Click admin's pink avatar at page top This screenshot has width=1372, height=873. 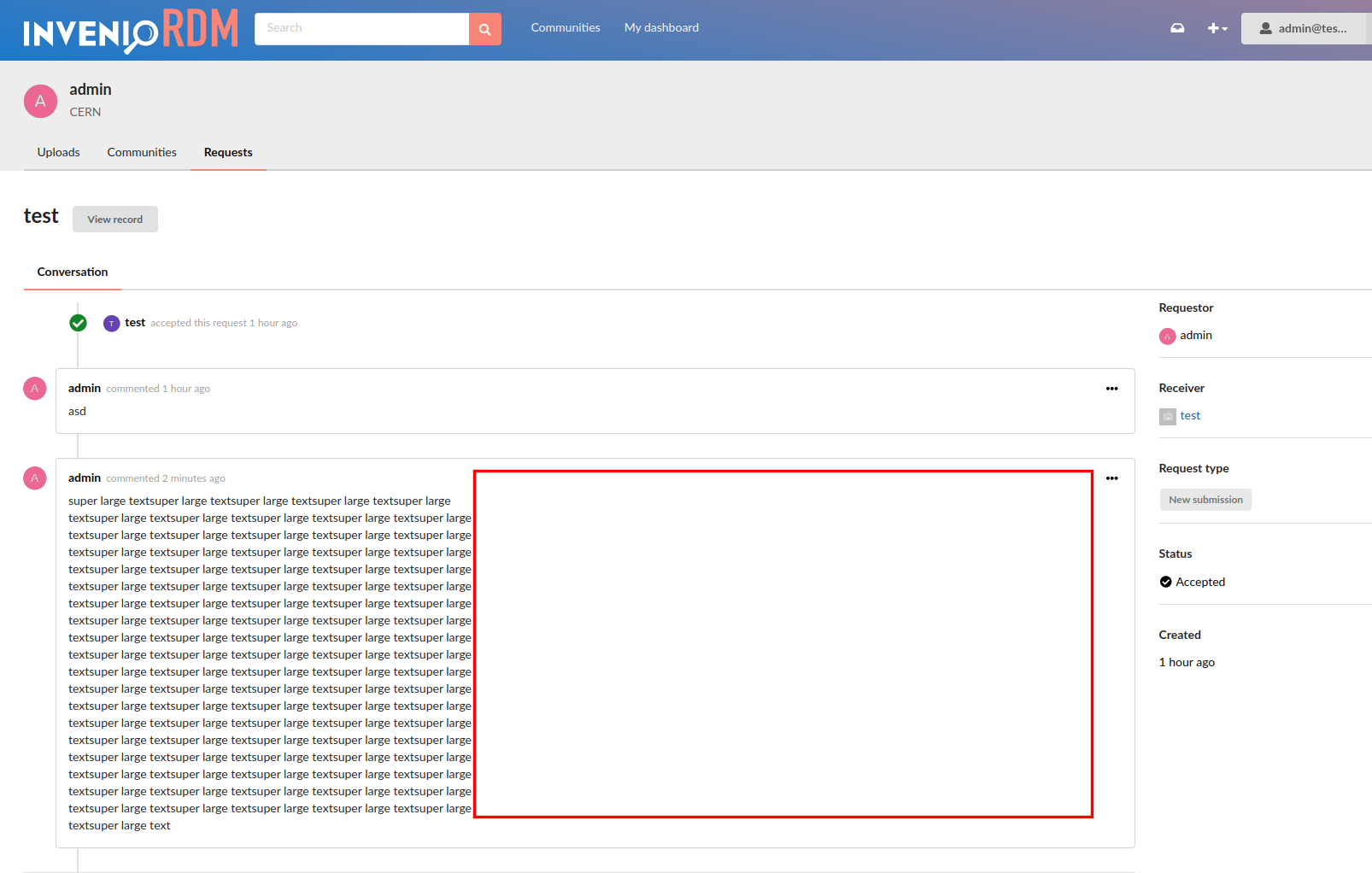tap(40, 100)
